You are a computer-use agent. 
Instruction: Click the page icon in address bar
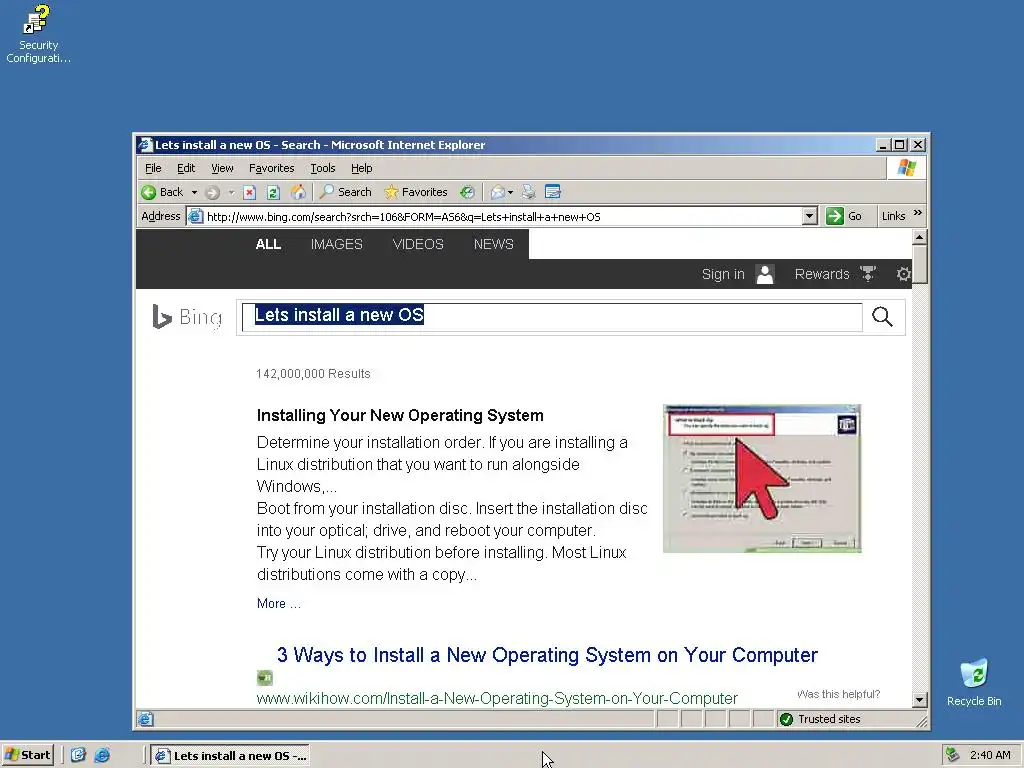(x=195, y=217)
